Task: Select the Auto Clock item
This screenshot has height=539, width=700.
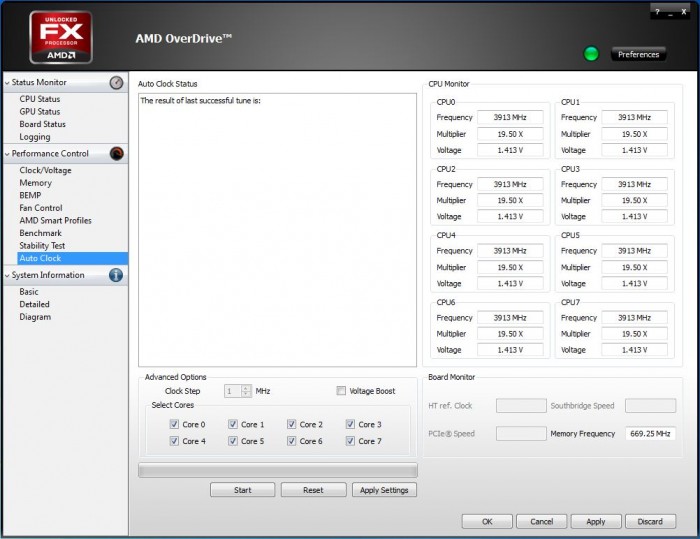Action: pos(72,258)
